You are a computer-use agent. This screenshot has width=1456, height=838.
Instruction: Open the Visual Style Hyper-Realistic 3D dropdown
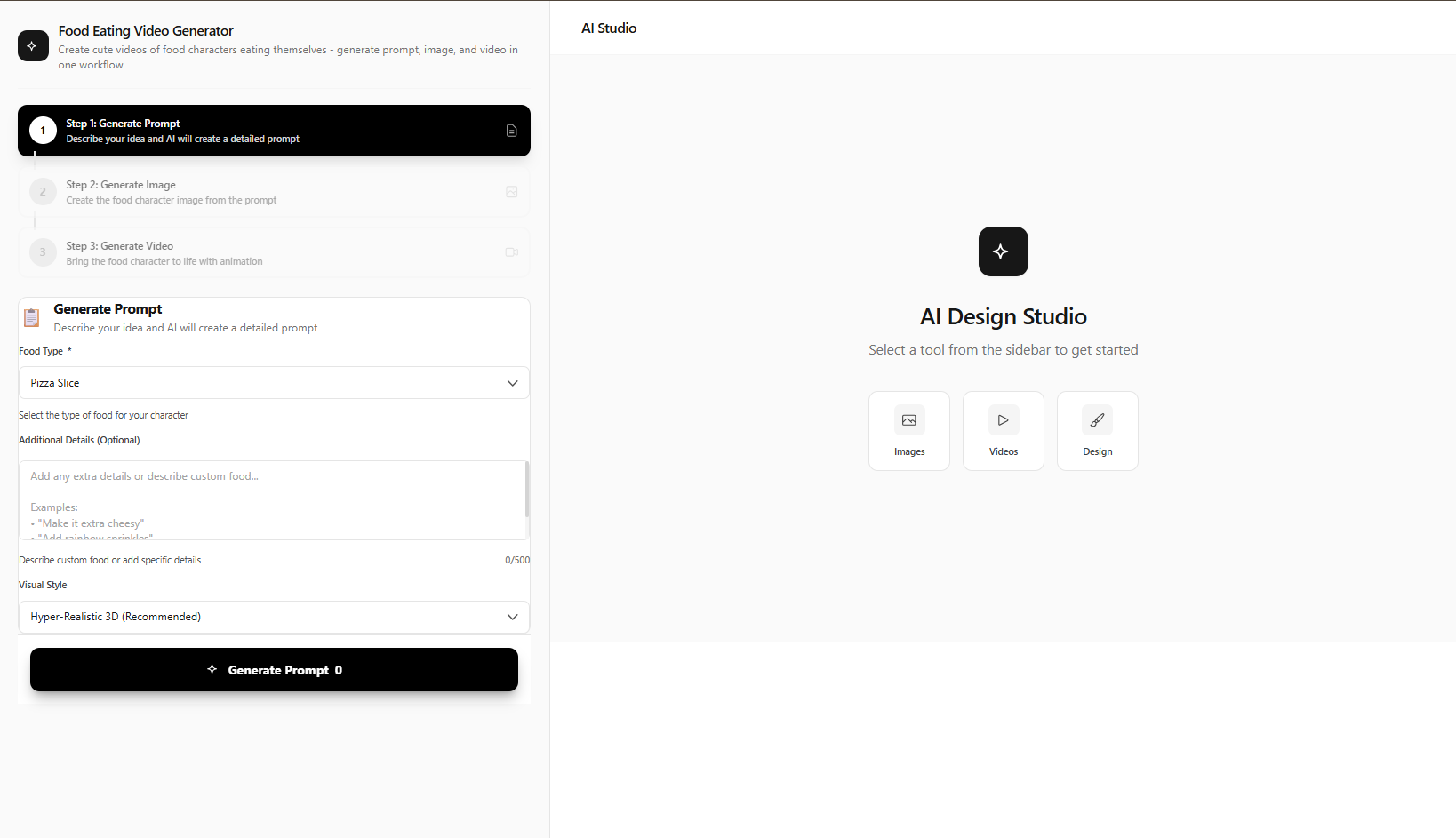tap(274, 617)
